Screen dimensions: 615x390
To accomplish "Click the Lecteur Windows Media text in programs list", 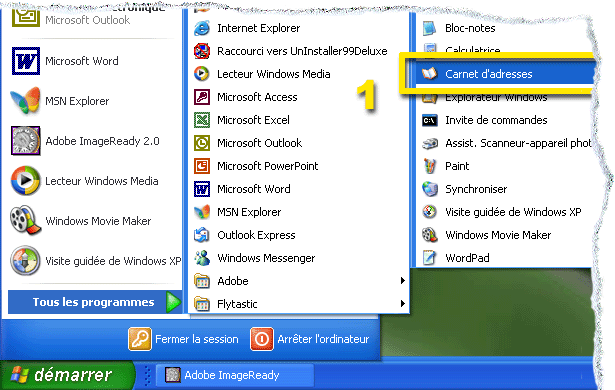I will 274,74.
